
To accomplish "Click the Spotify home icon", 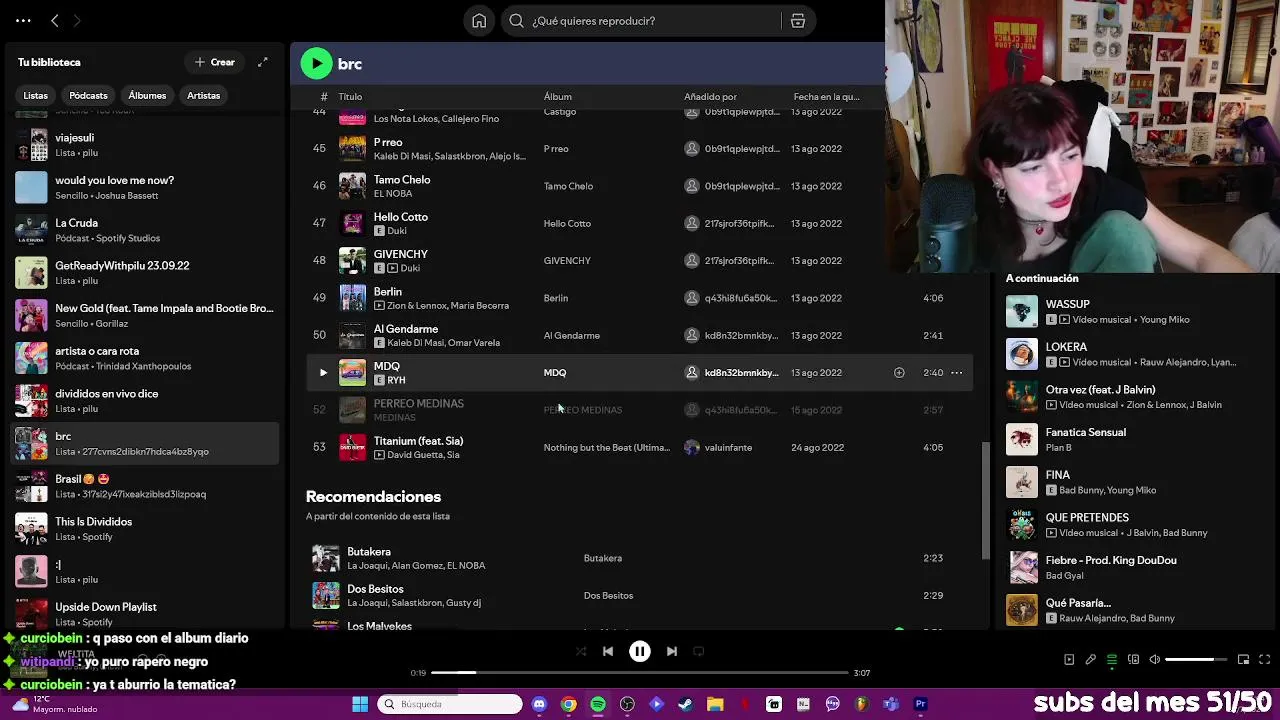I will pos(479,21).
